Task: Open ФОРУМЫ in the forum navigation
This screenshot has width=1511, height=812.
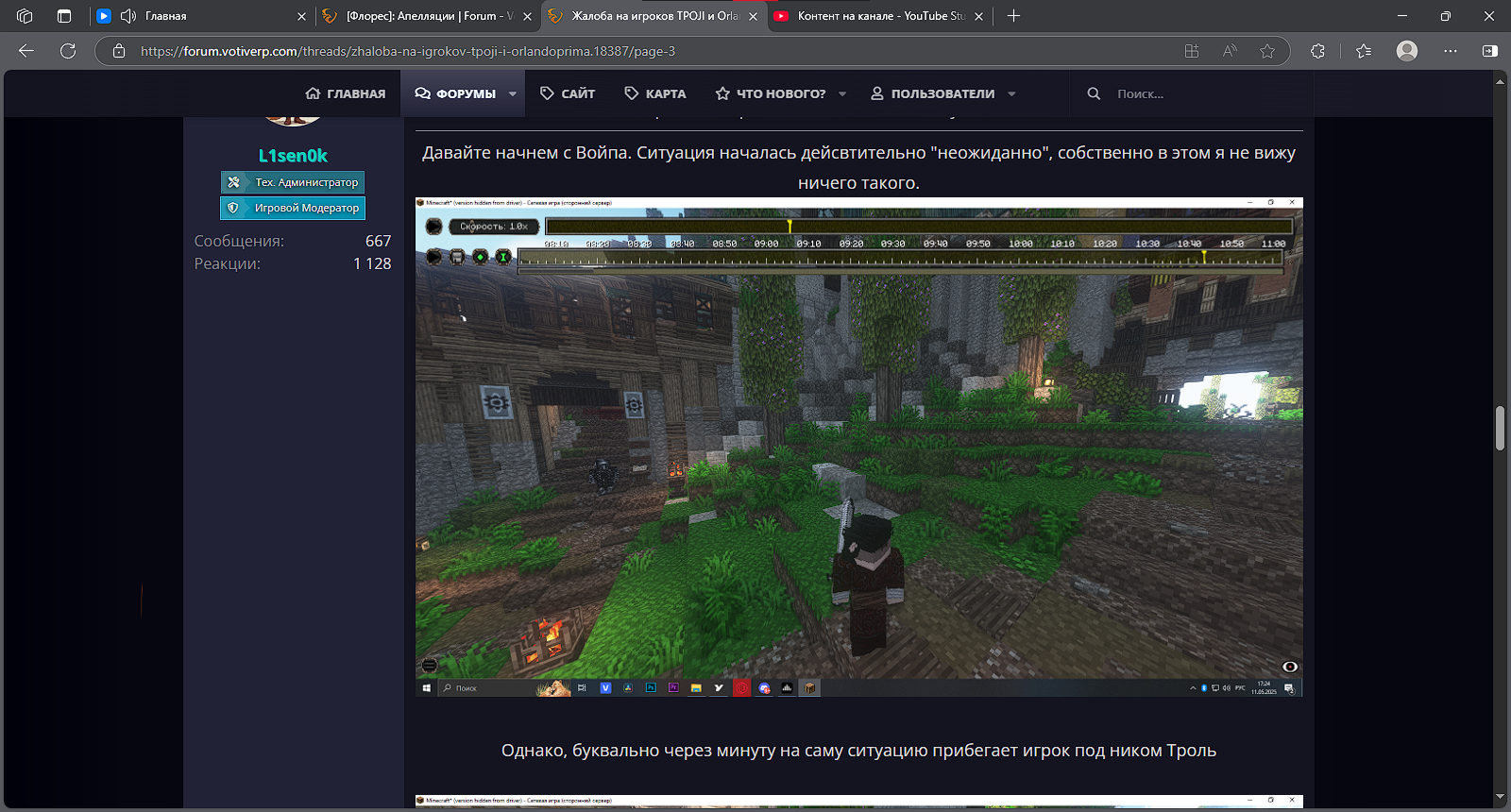Action: 456,93
